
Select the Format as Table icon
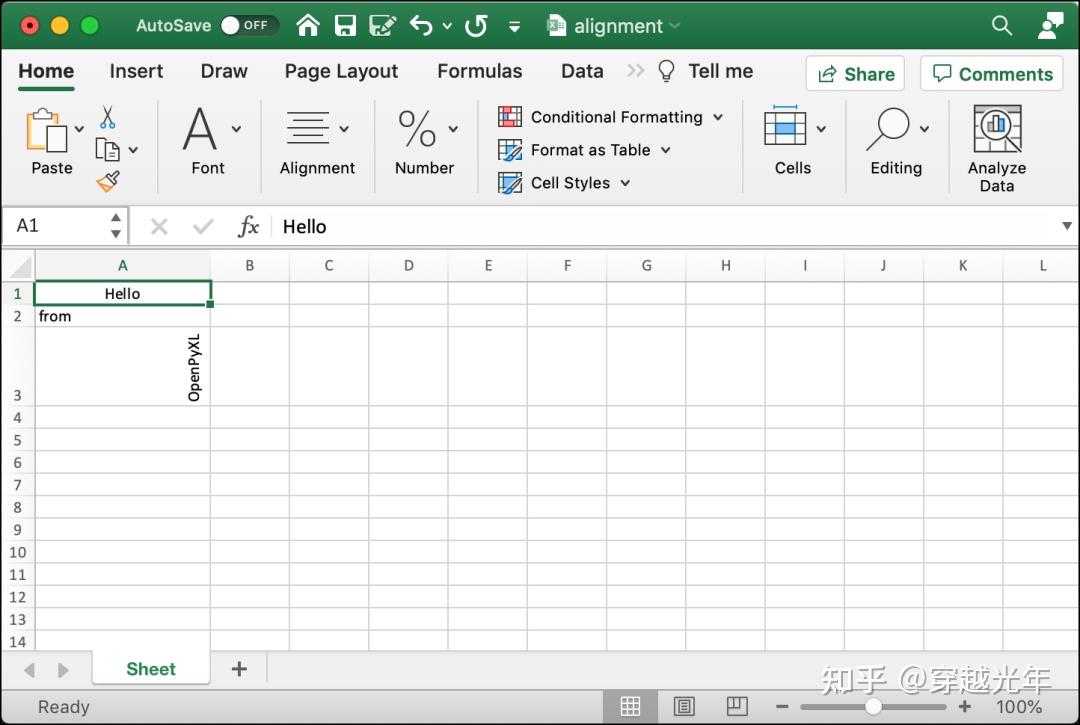point(510,150)
